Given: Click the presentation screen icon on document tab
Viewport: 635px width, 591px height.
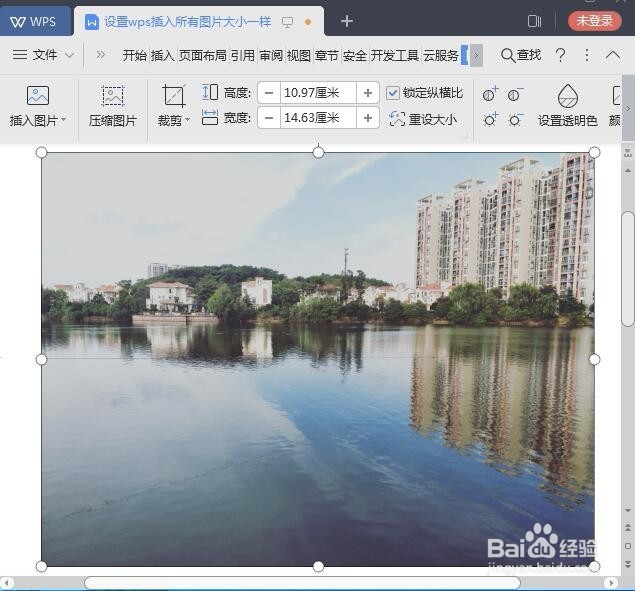Looking at the screenshot, I should tap(287, 22).
